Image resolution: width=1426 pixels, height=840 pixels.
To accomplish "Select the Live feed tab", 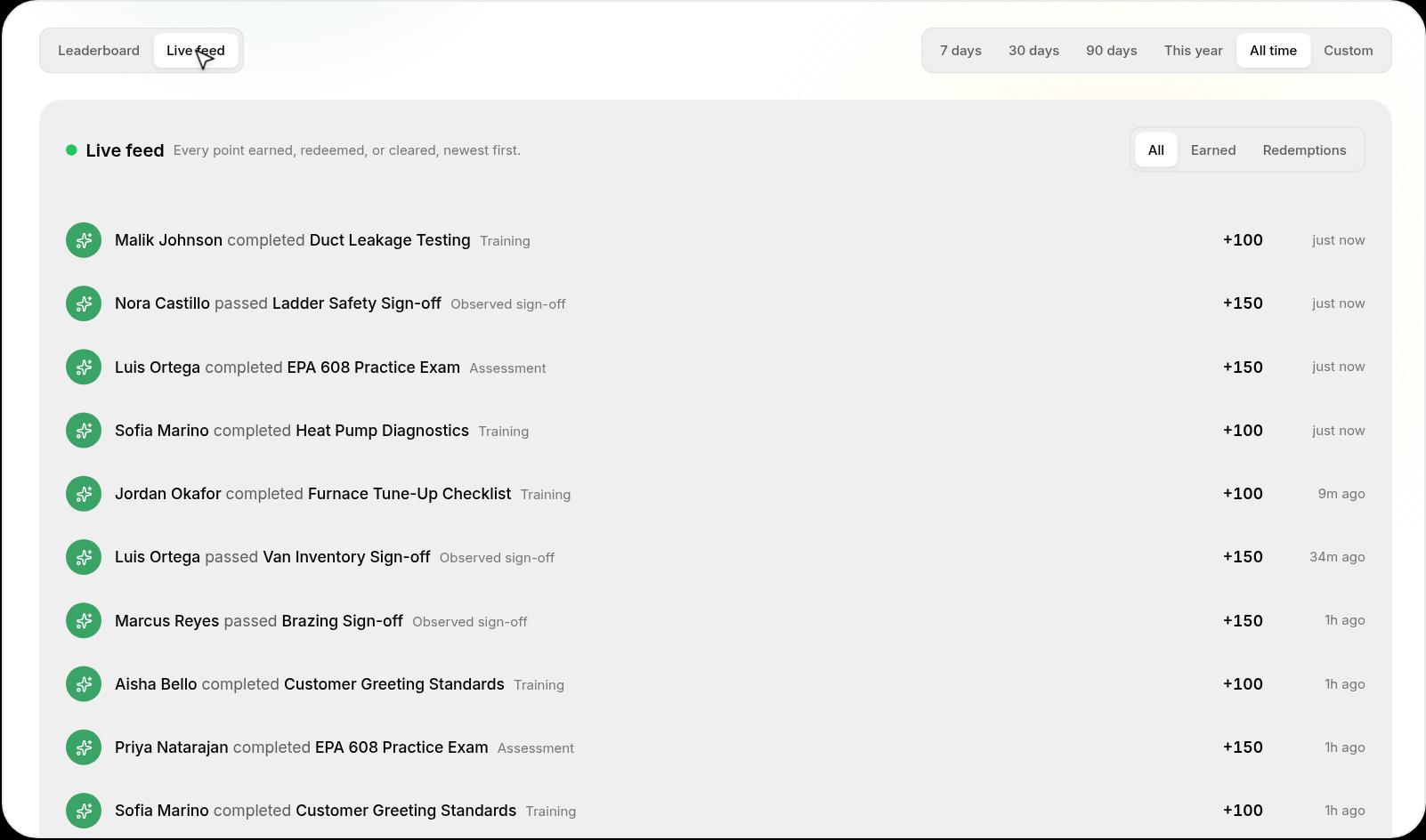I will click(196, 51).
